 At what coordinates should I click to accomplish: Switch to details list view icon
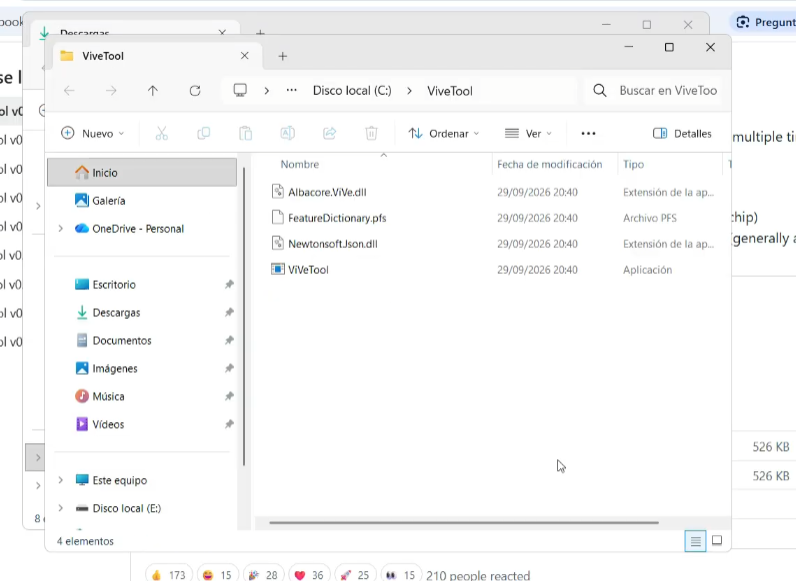coord(695,541)
